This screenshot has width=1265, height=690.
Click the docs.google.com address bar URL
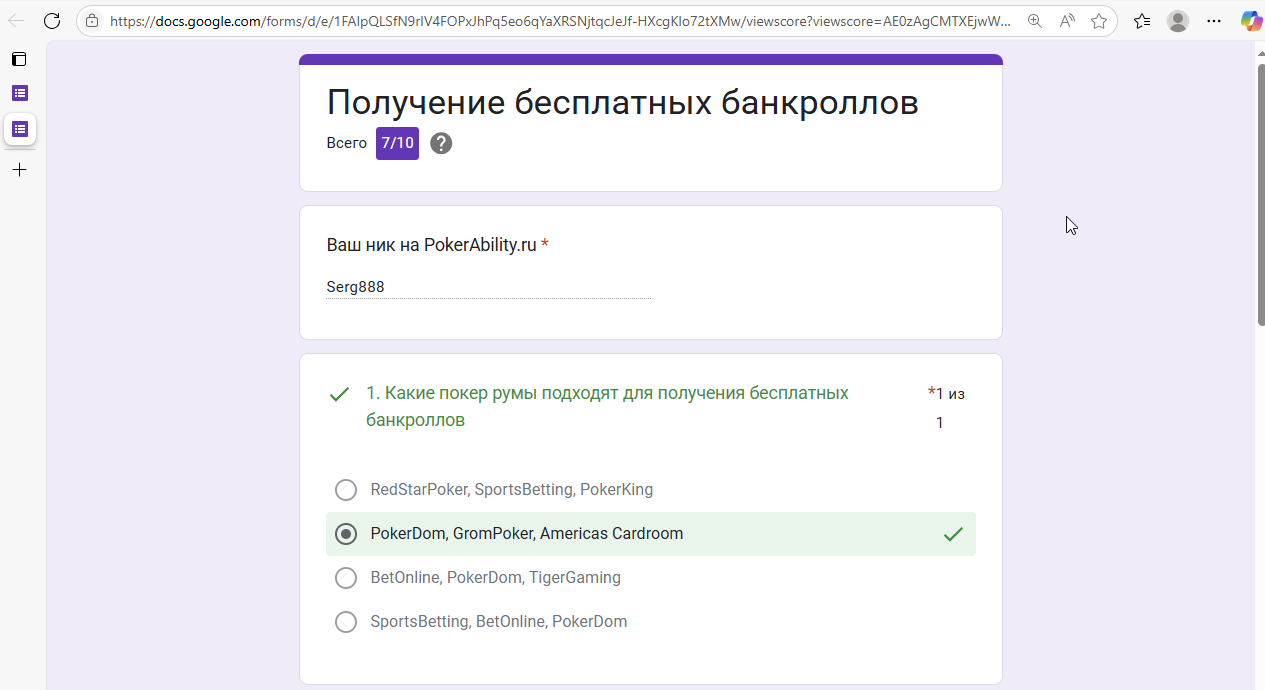560,20
